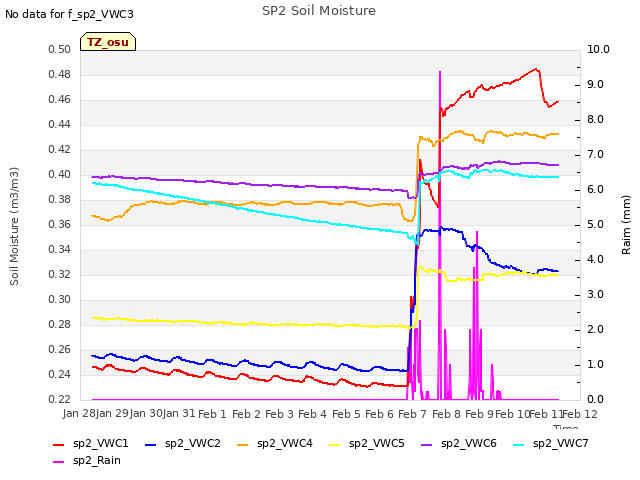Click the Jan 28 x-axis tick label
This screenshot has width=640, height=480.
[x=79, y=413]
